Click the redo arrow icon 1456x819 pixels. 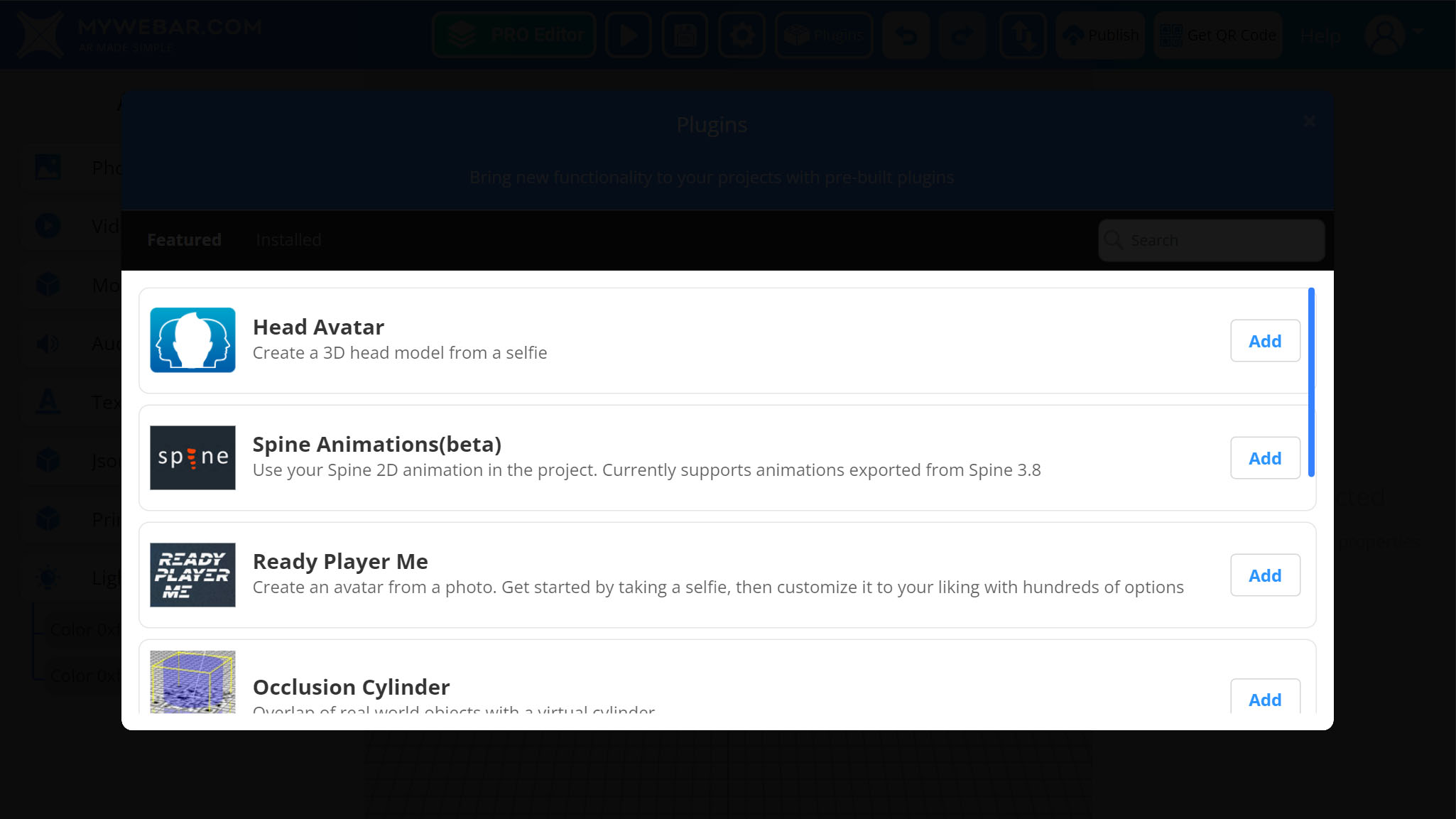point(962,35)
